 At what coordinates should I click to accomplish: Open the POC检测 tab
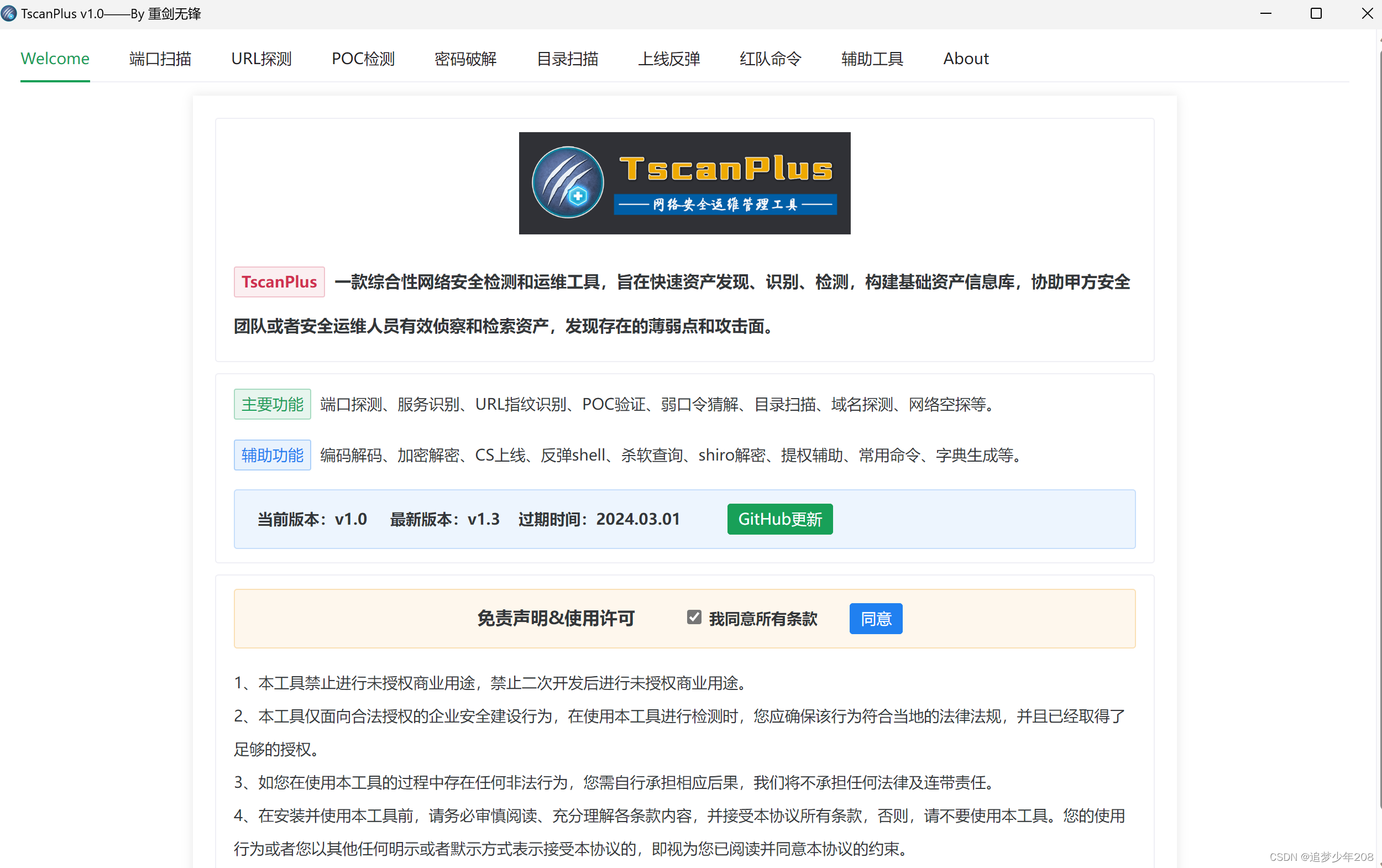click(x=363, y=59)
